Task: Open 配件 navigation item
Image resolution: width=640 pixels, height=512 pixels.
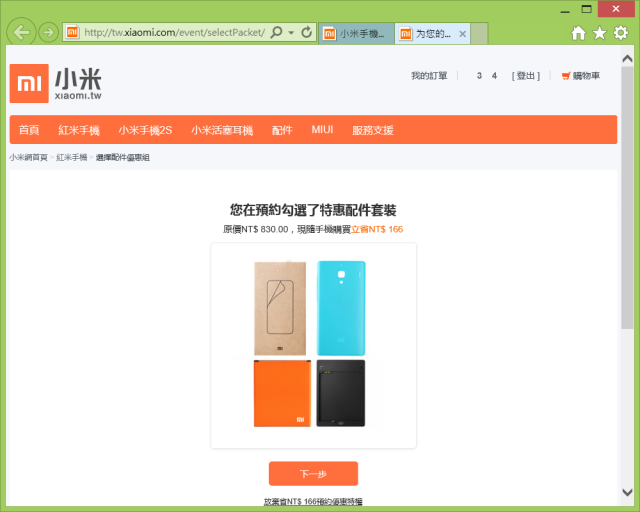Action: (x=282, y=130)
